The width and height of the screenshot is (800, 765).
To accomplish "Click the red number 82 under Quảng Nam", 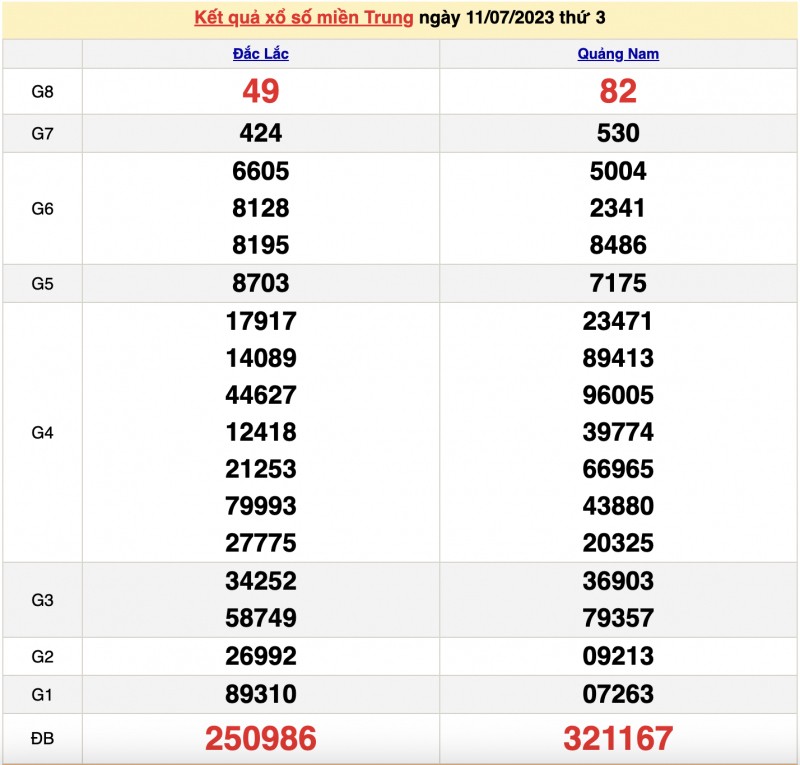I will click(x=617, y=93).
